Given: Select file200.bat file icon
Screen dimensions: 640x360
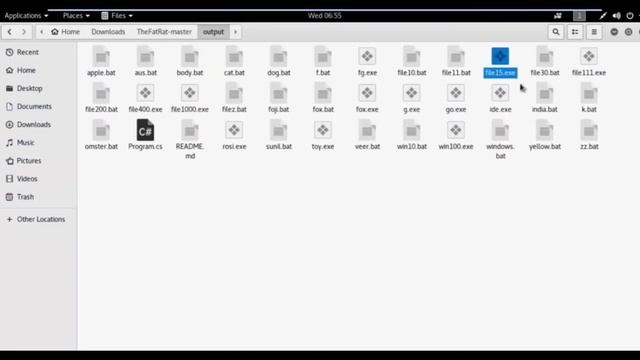Looking at the screenshot, I should click(x=101, y=93).
